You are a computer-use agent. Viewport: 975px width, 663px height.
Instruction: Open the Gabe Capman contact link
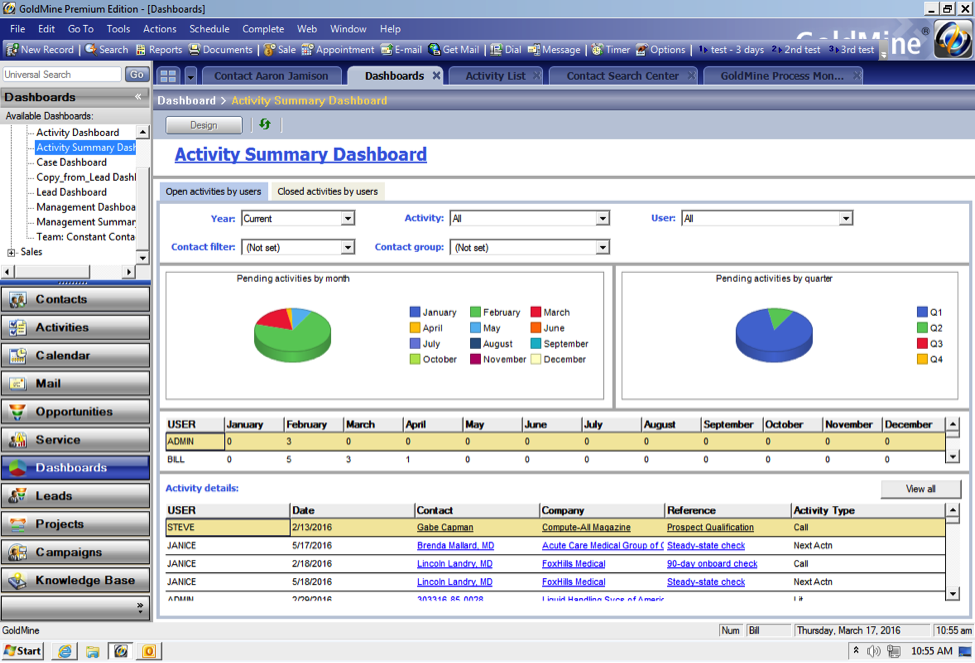[445, 527]
